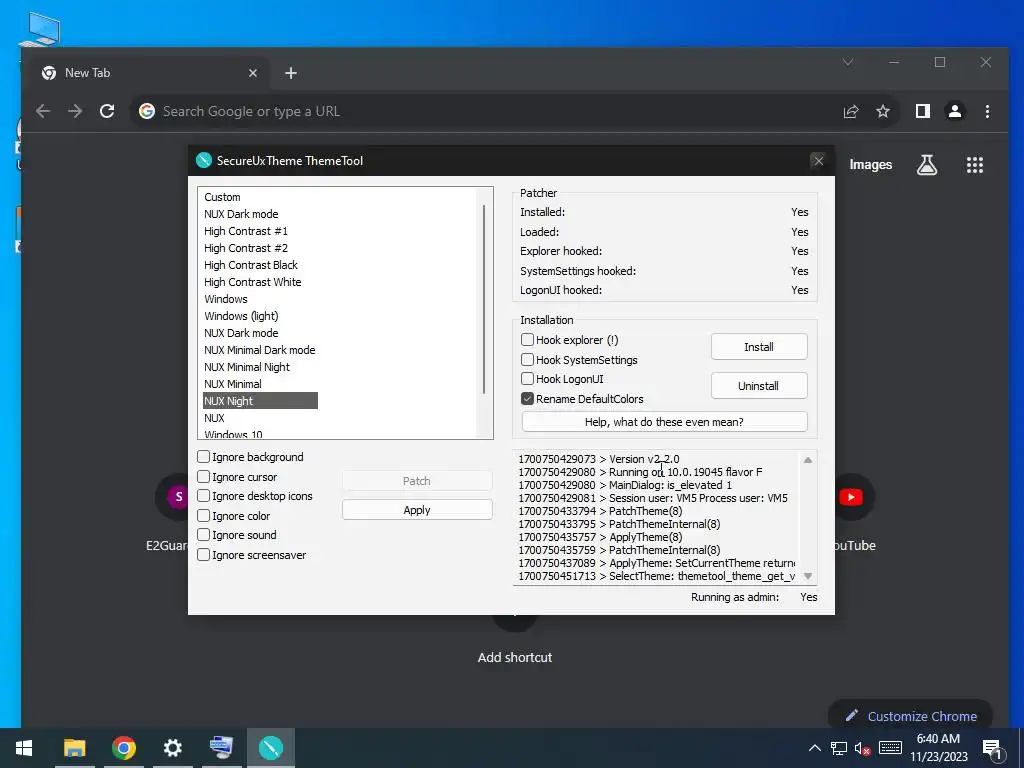The width and height of the screenshot is (1024, 768).
Task: Click the Patch button
Action: 417,481
